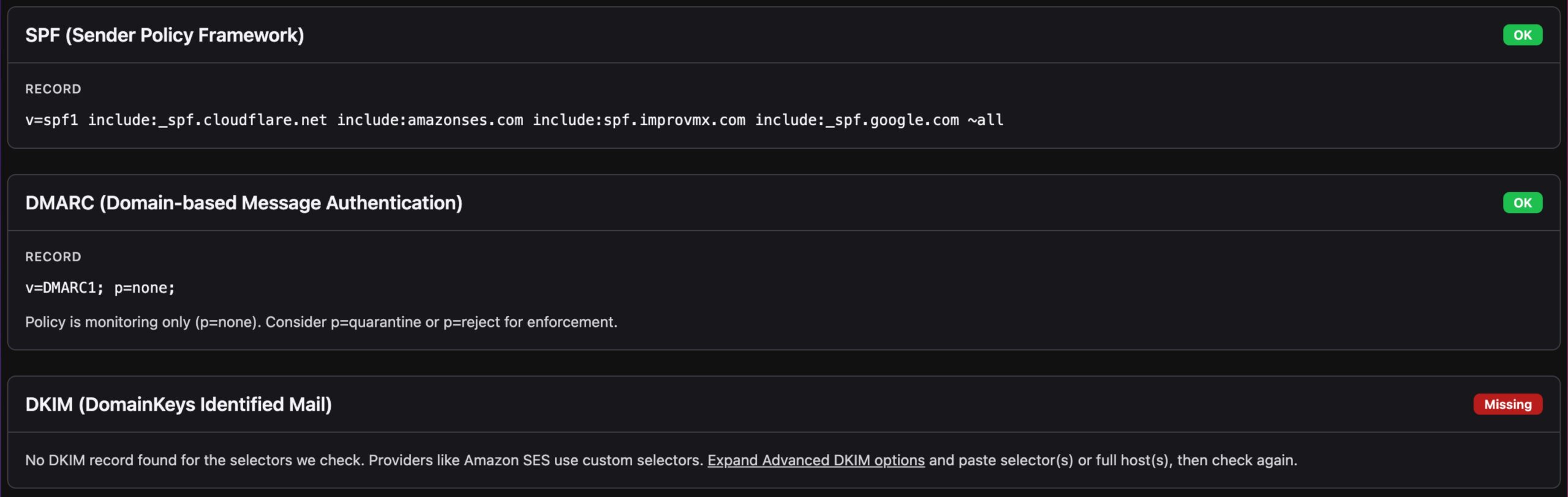Click the RECORD label in DMARC panel

tap(53, 256)
